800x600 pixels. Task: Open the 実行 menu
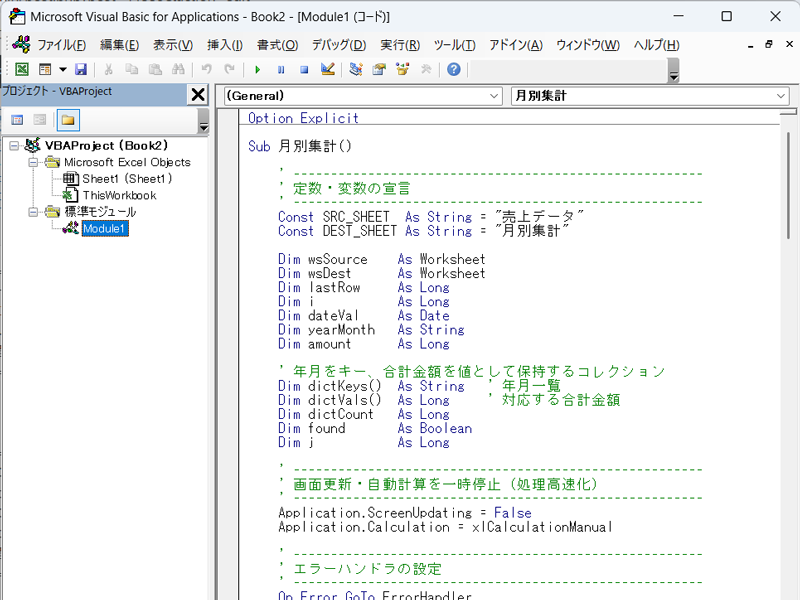pyautogui.click(x=398, y=45)
